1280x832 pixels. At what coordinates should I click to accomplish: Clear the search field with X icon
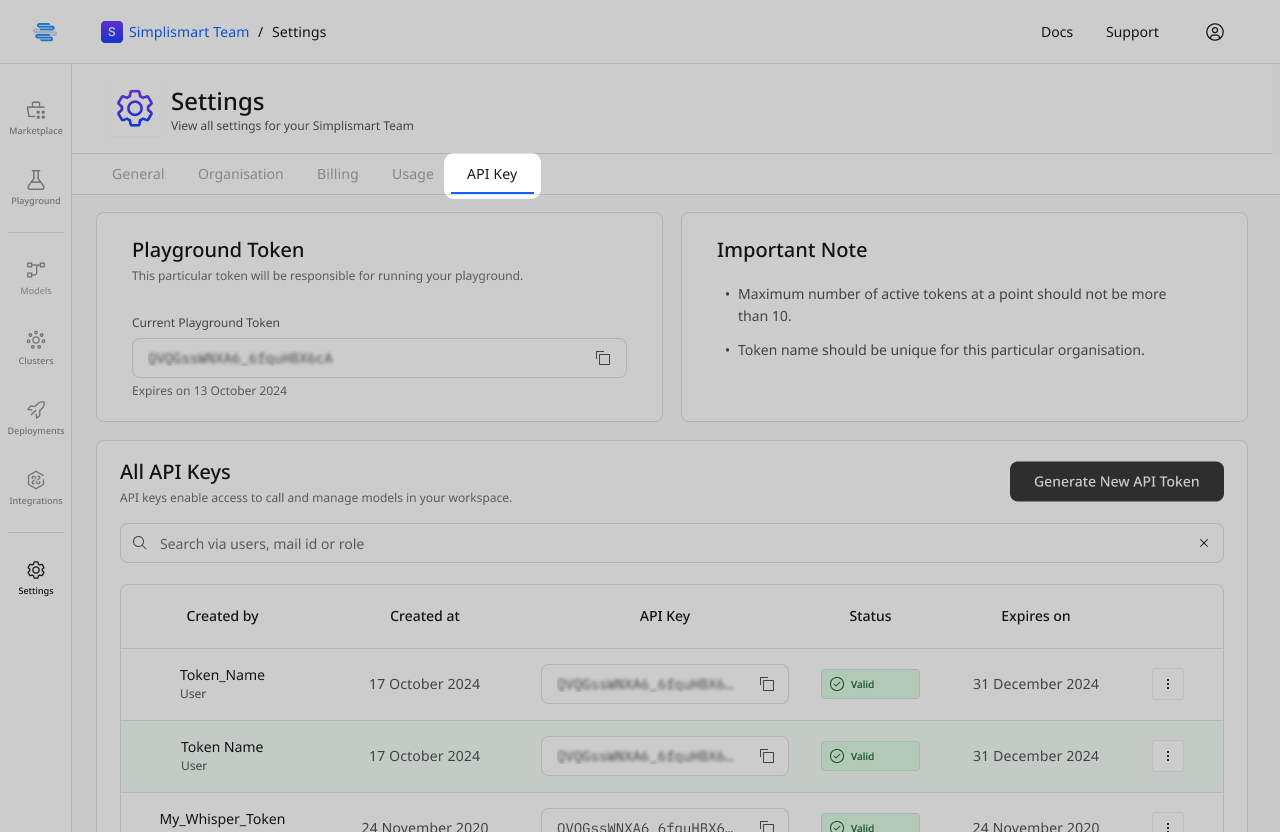coord(1204,543)
